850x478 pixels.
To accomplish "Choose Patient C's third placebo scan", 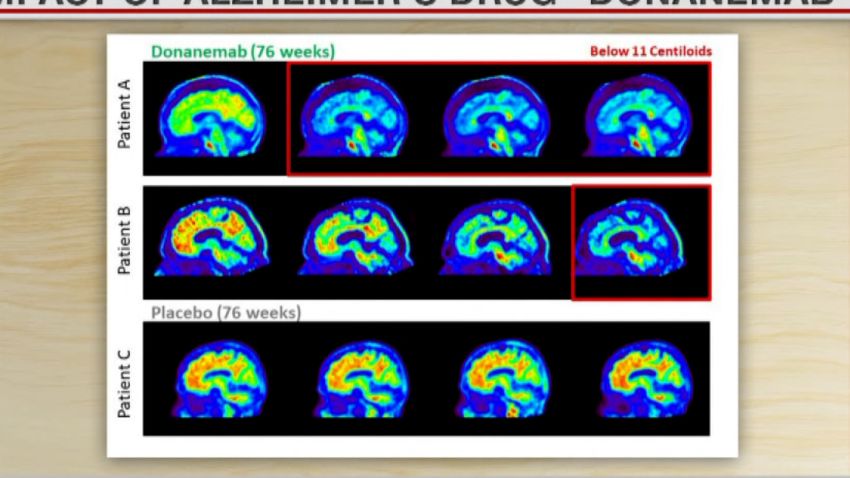I will coord(504,379).
